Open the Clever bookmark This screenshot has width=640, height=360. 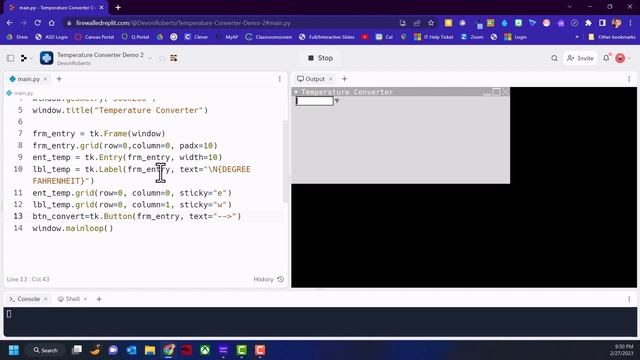[x=196, y=37]
